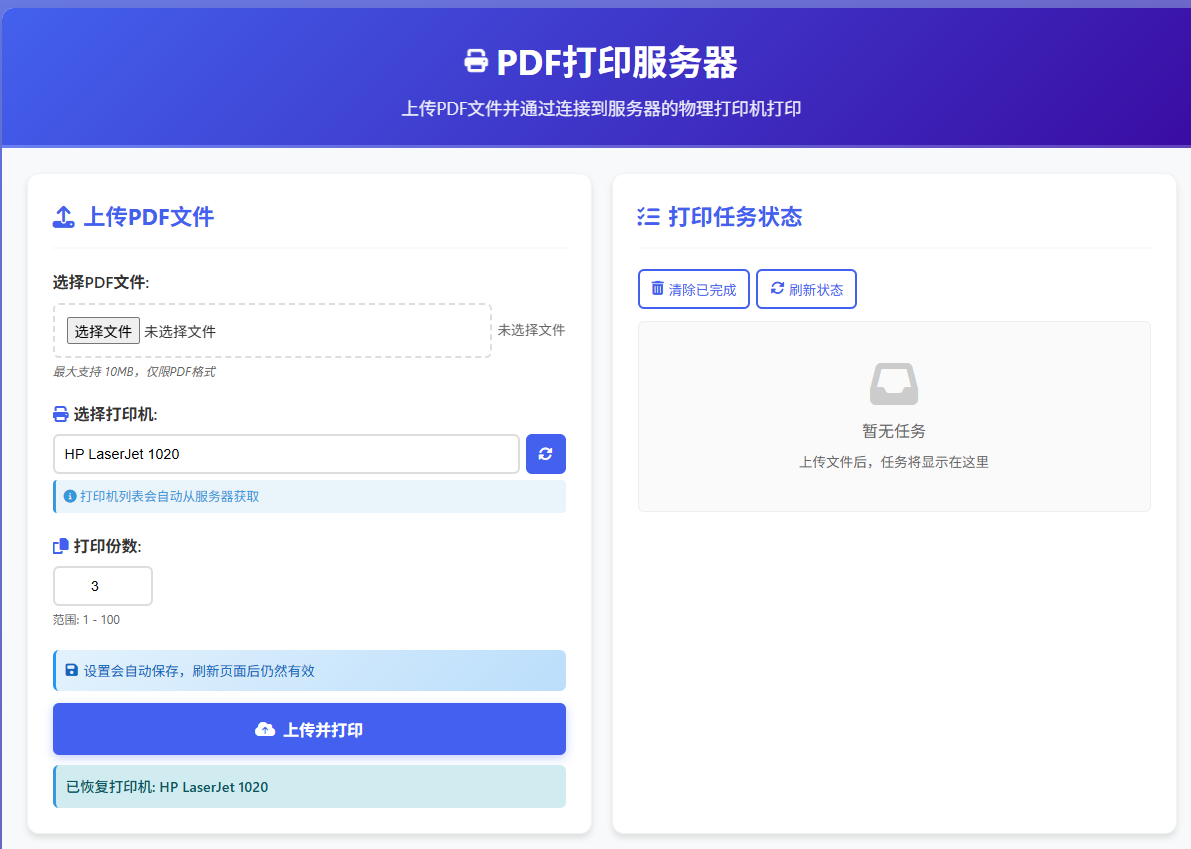The image size is (1191, 849).
Task: Click the save icon in the auto-save notice
Action: tap(72, 670)
